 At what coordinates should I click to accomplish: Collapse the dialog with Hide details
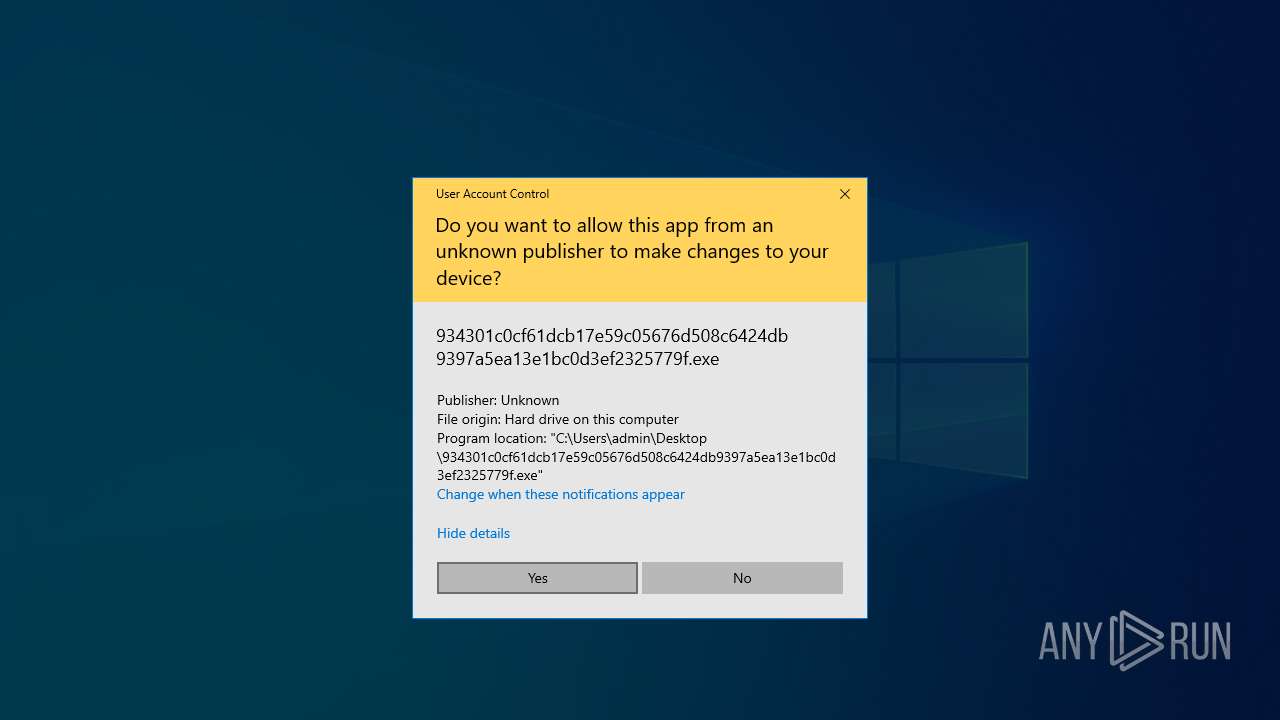coord(473,533)
